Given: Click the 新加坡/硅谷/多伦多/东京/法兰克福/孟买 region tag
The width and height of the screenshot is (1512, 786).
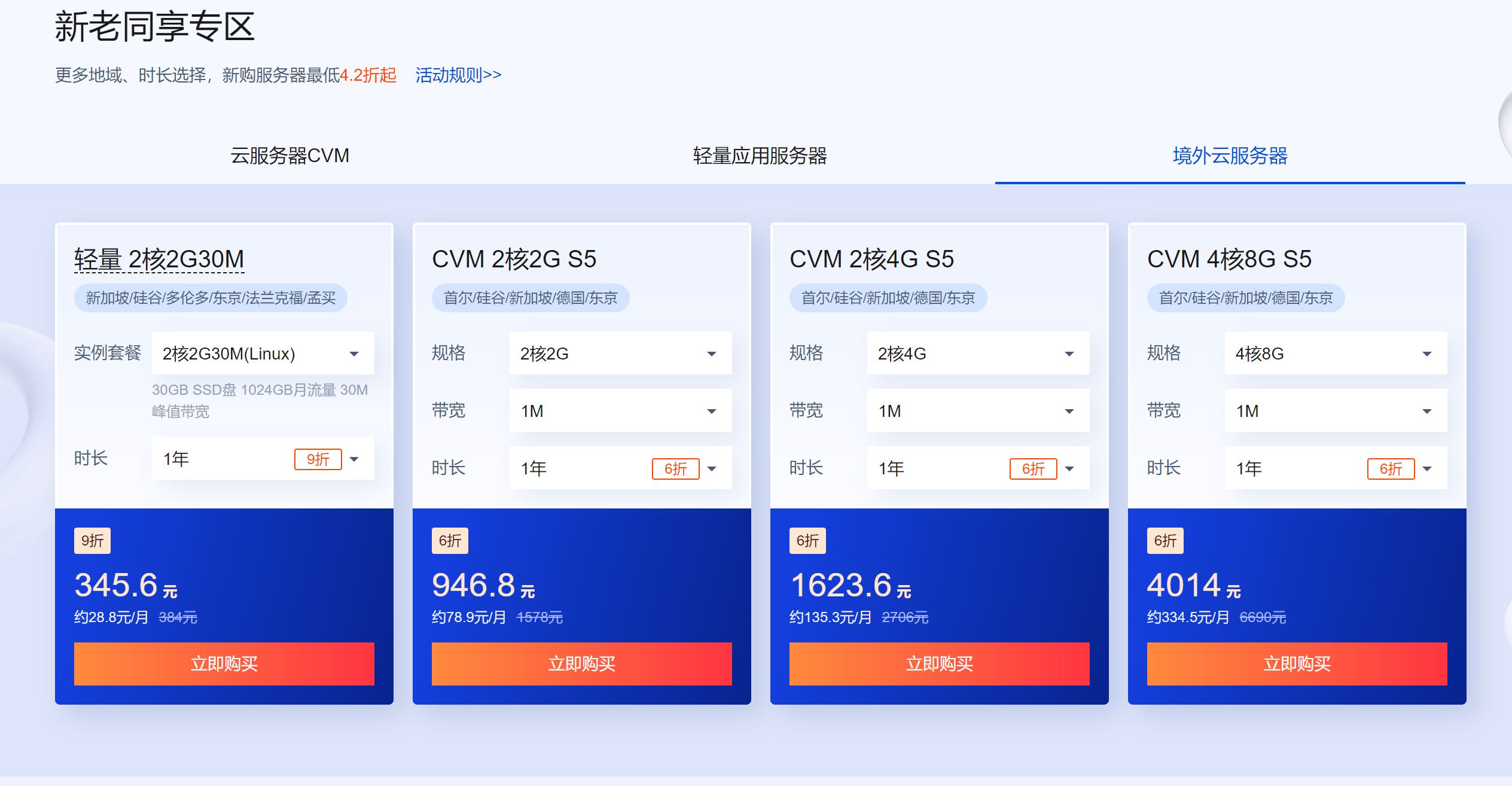Looking at the screenshot, I should pos(211,298).
